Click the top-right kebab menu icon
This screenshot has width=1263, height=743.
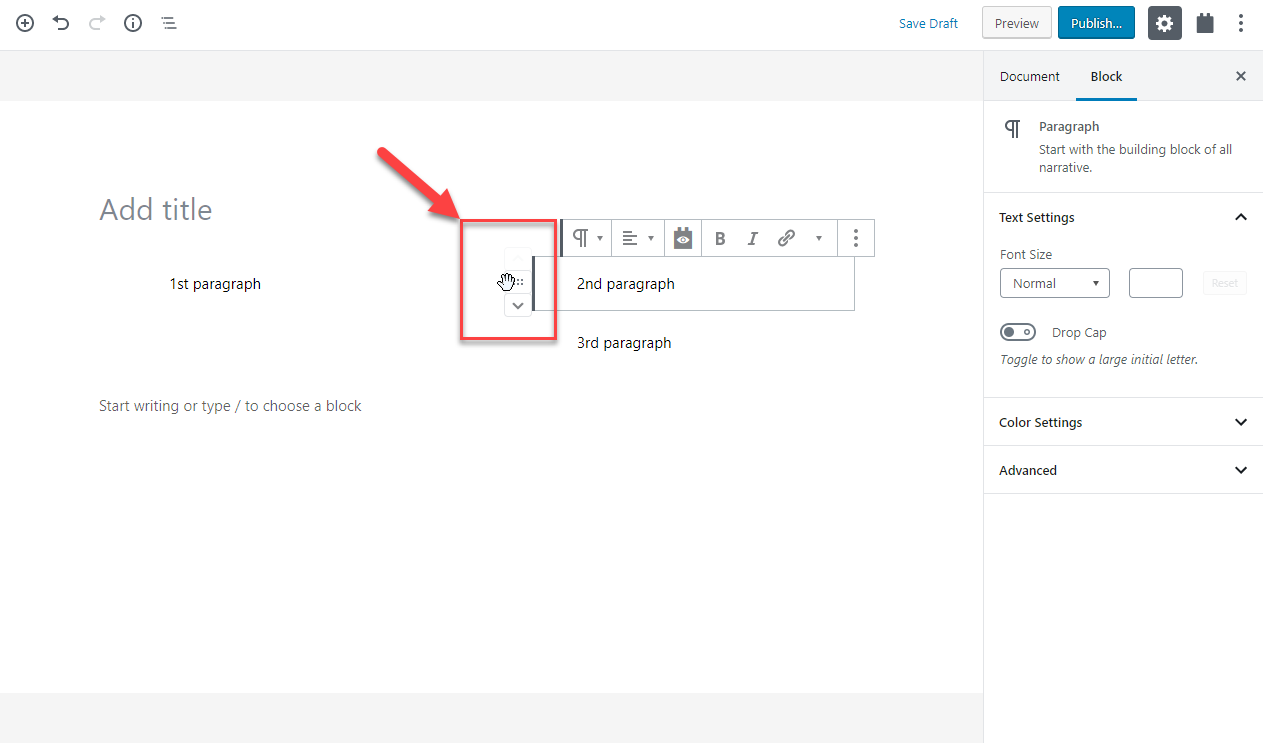(x=1241, y=22)
